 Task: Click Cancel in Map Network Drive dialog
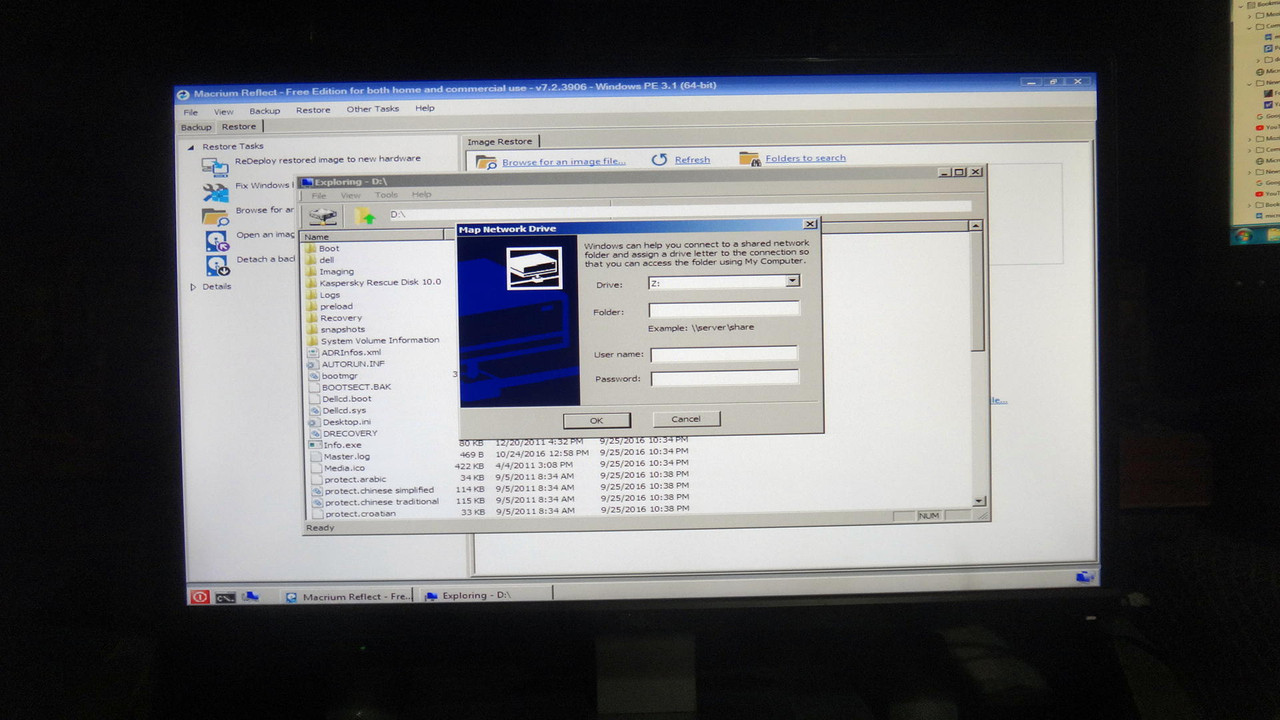click(686, 419)
